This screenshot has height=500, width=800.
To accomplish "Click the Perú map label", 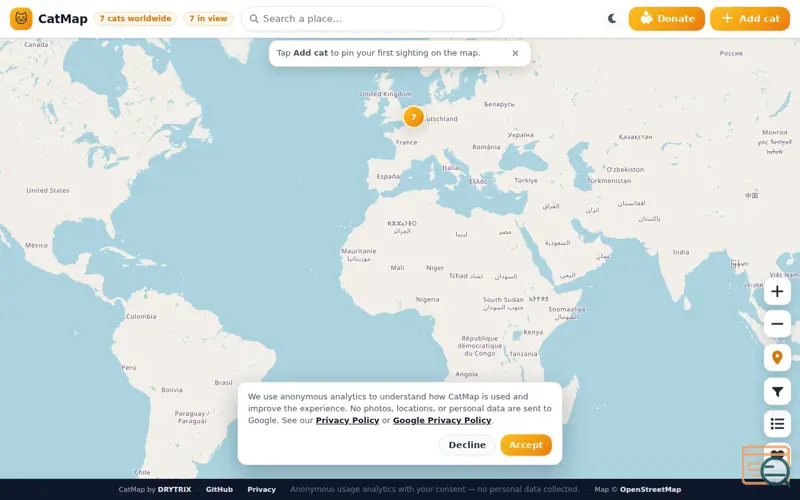I will pos(129,367).
